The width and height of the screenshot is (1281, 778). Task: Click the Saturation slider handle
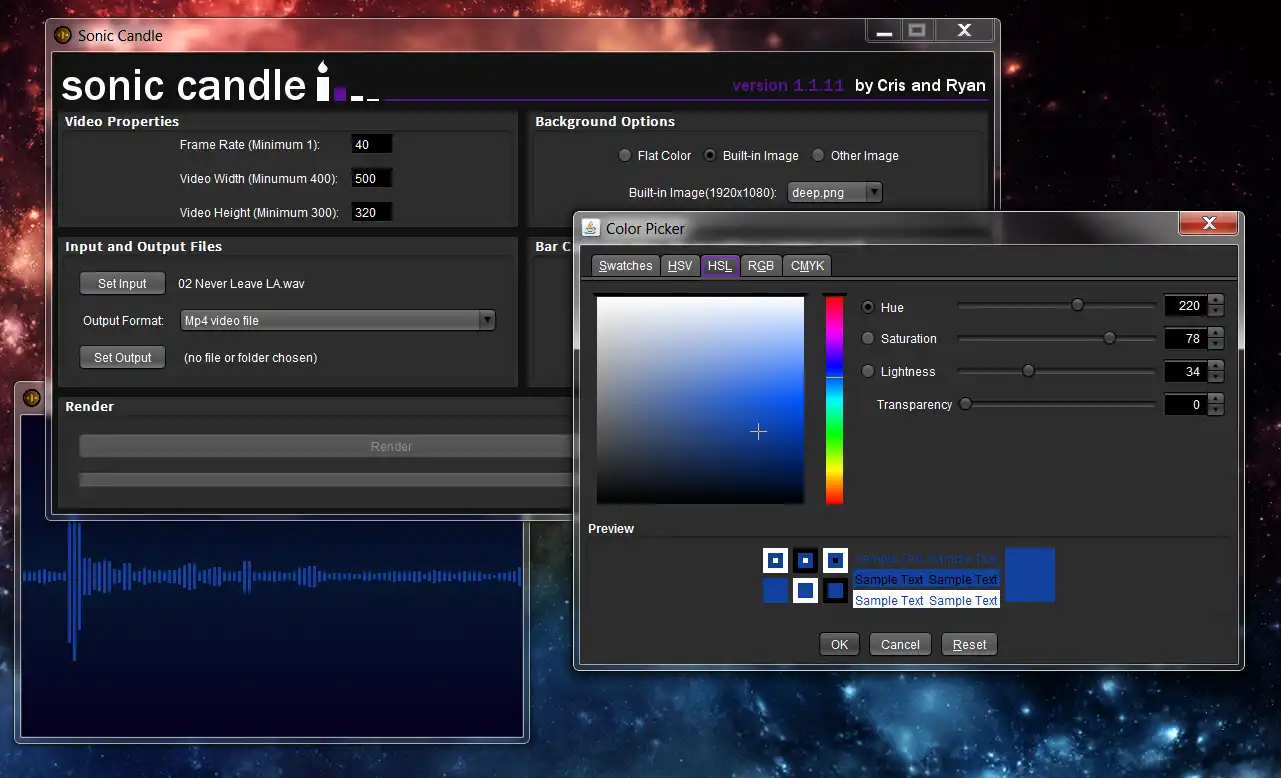click(1109, 338)
